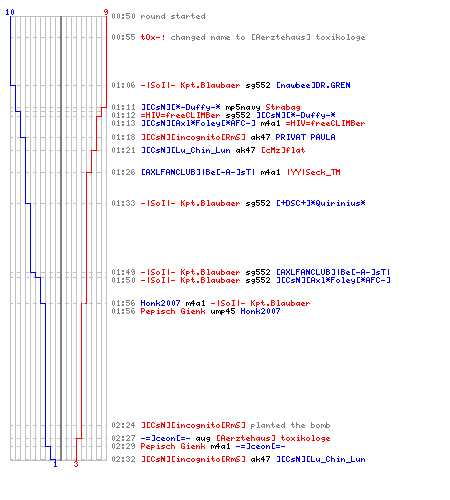Click [cMz]flat victim at 01:21

(x=283, y=151)
